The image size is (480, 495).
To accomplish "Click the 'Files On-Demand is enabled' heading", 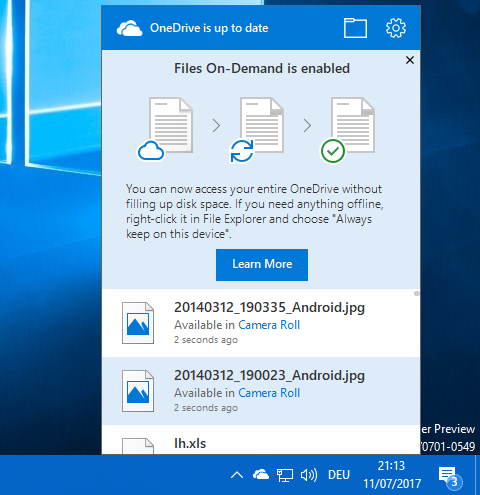I will (x=262, y=68).
